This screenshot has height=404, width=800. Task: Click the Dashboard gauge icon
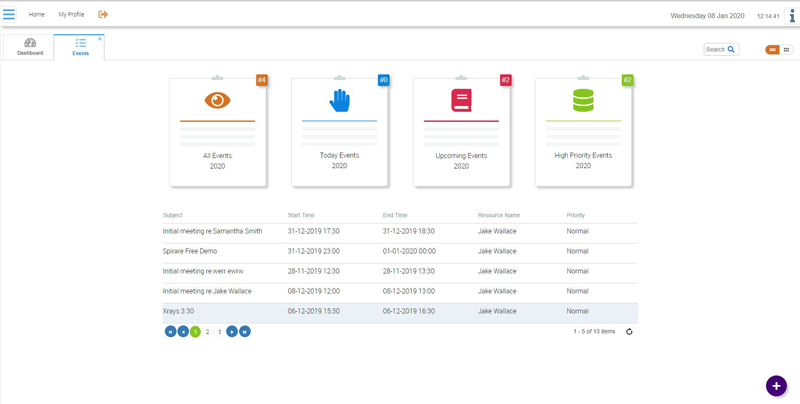point(30,43)
